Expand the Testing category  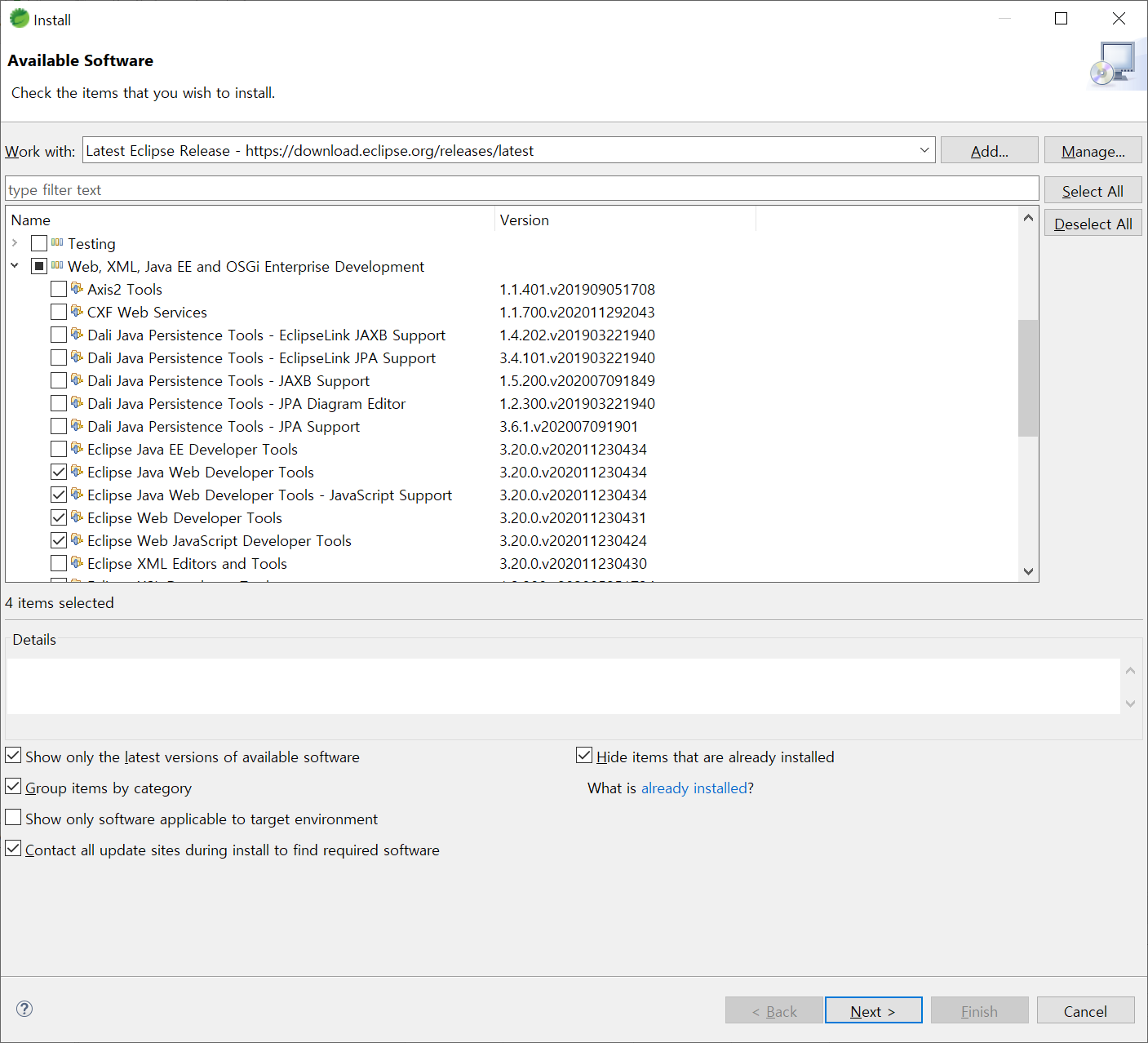tap(15, 243)
